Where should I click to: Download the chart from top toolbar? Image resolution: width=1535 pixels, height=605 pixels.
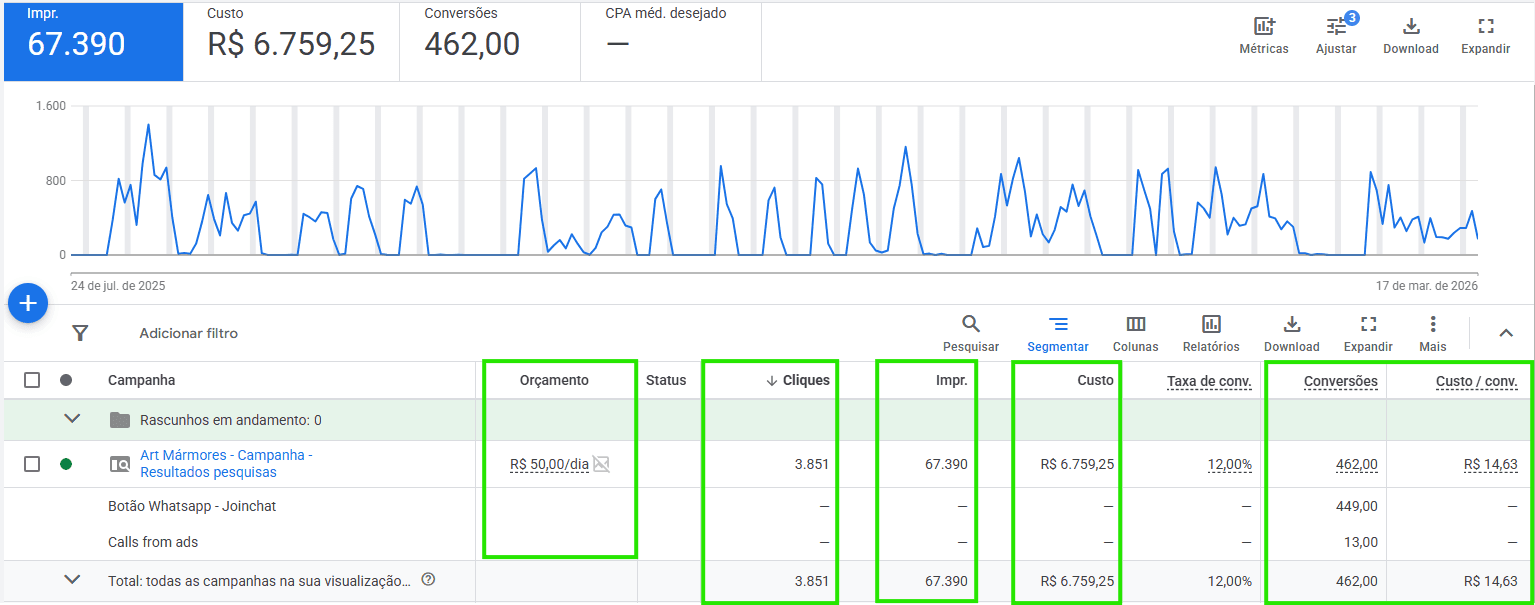(1410, 28)
